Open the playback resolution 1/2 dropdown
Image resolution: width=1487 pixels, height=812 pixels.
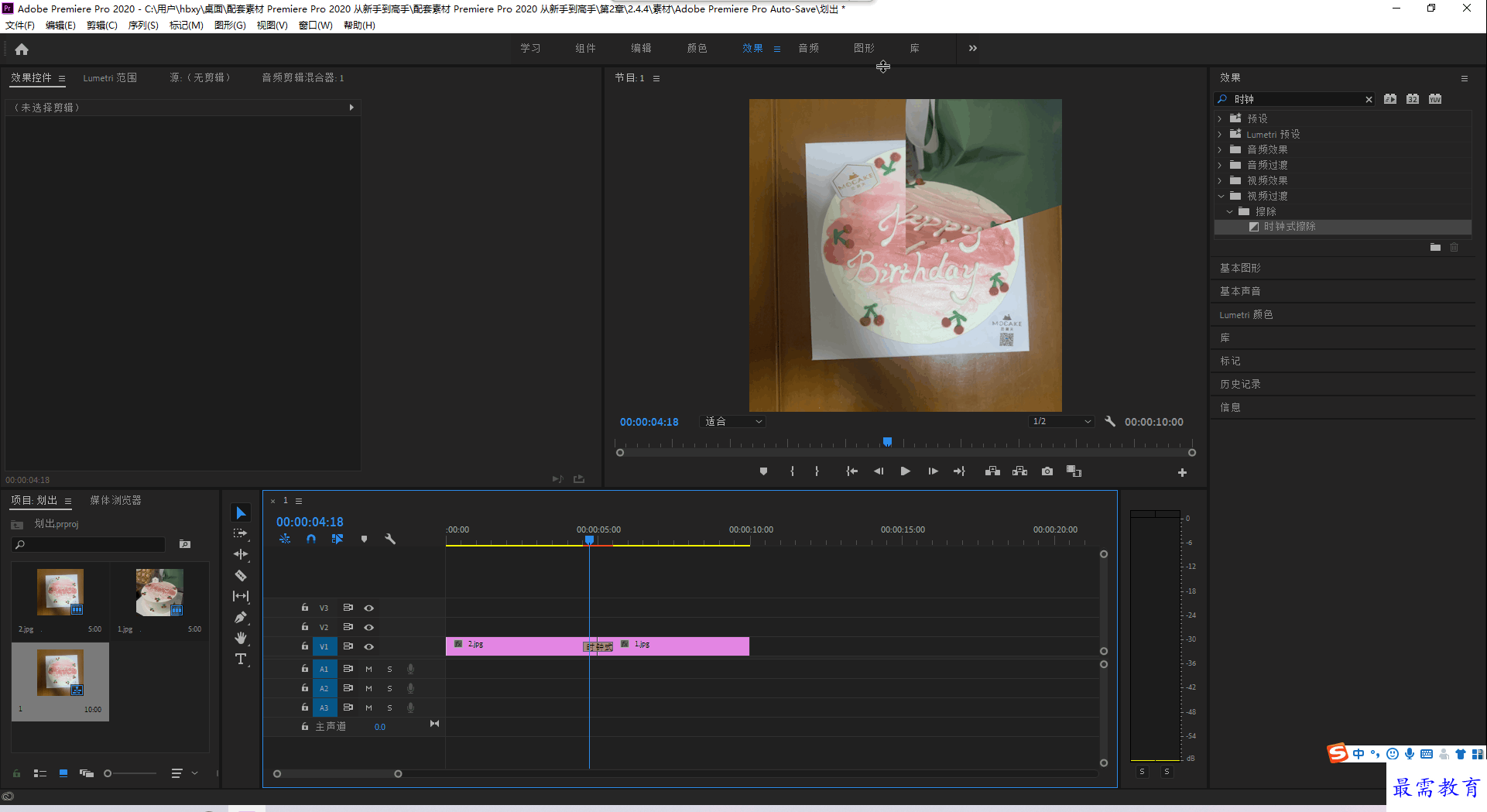pos(1060,421)
